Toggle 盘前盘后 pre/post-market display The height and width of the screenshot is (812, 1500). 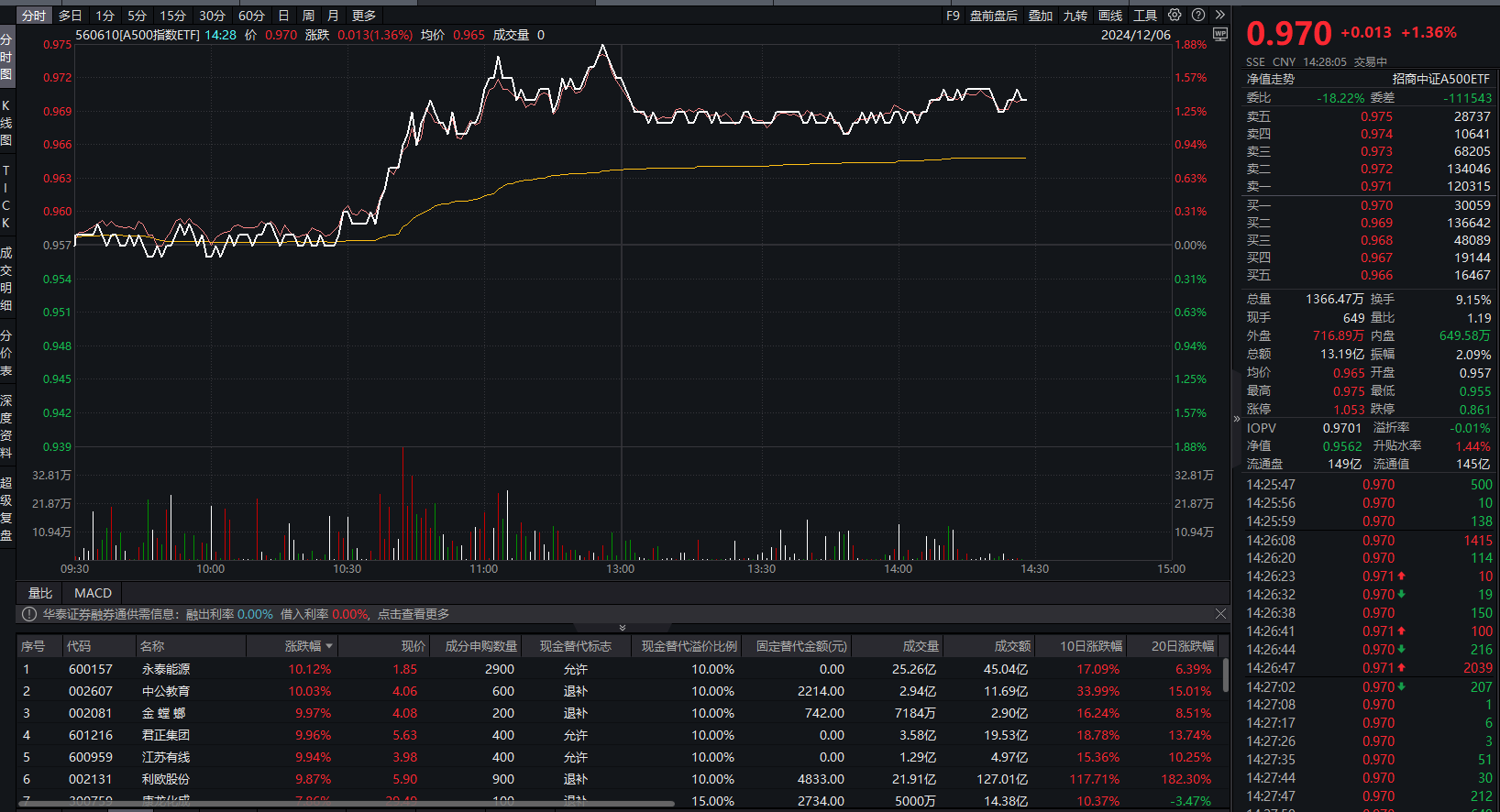click(994, 16)
